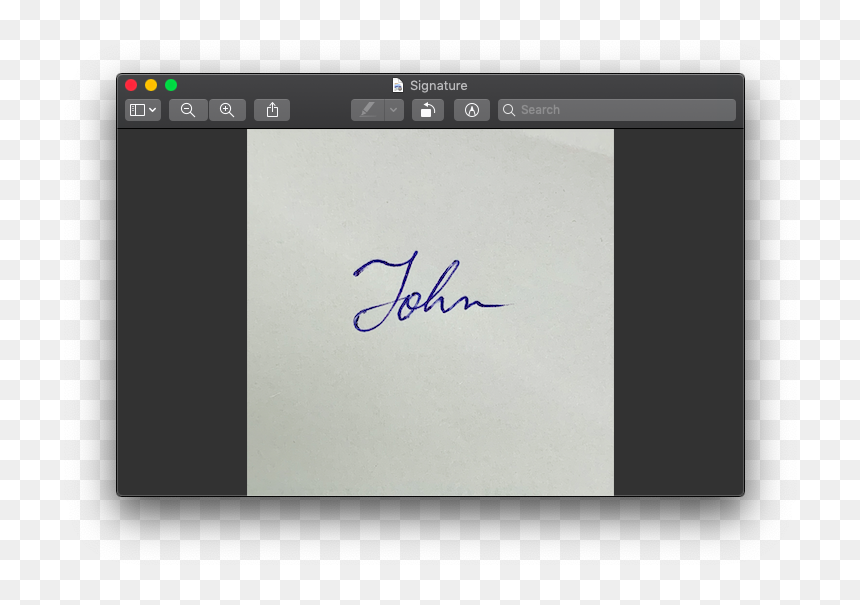Screen dimensions: 860x605
Task: Show the Markup toolbar
Action: pos(472,110)
